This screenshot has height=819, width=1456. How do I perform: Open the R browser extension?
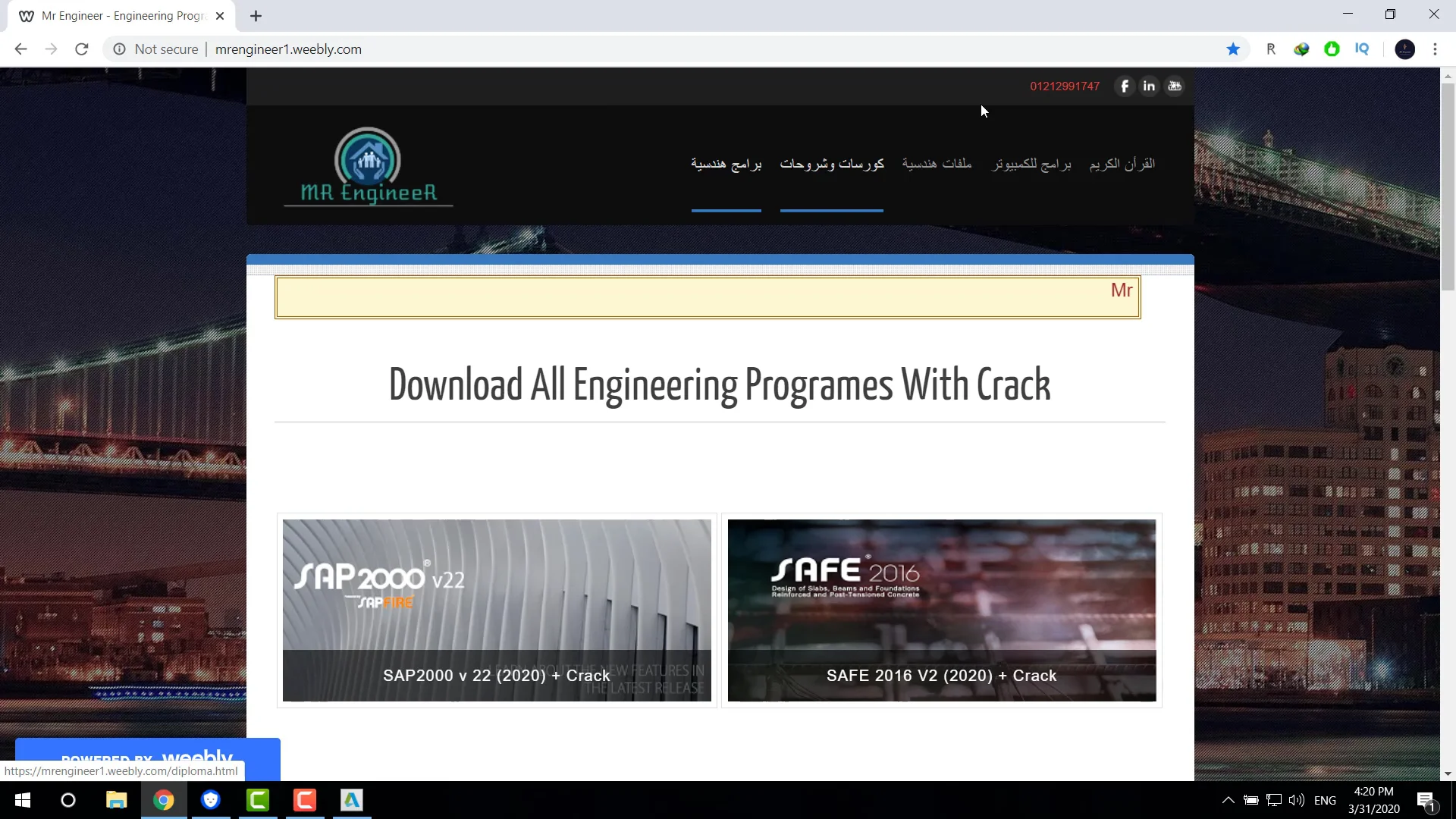pos(1271,49)
